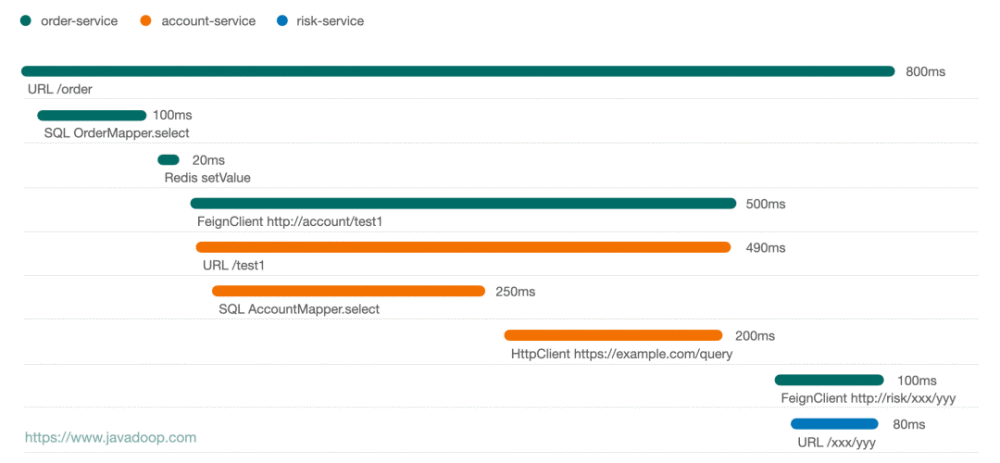Select the 'URL /order' span label
This screenshot has width=1000, height=463.
coord(60,89)
